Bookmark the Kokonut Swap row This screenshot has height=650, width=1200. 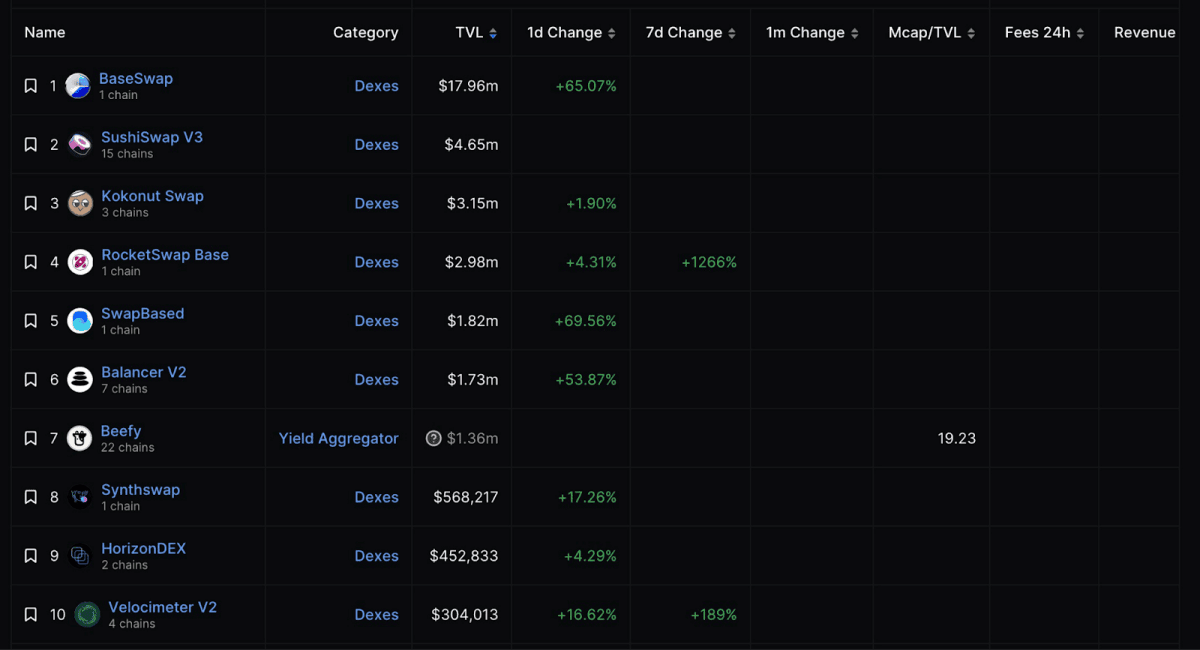(x=31, y=204)
